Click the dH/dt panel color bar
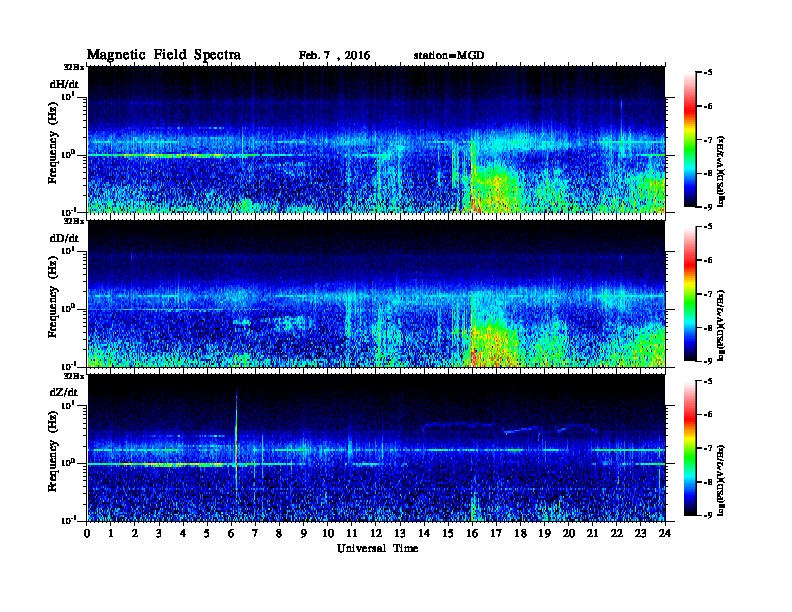792x612 pixels. tap(689, 139)
